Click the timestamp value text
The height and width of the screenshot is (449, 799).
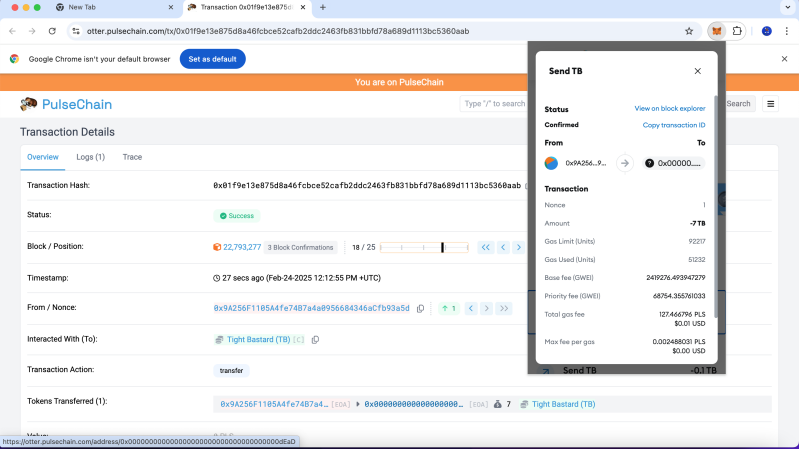pos(301,278)
